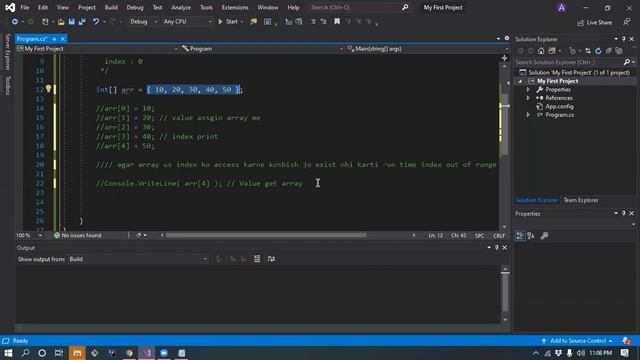
Task: Click the split editor icon above scrollbar
Action: click(x=504, y=58)
